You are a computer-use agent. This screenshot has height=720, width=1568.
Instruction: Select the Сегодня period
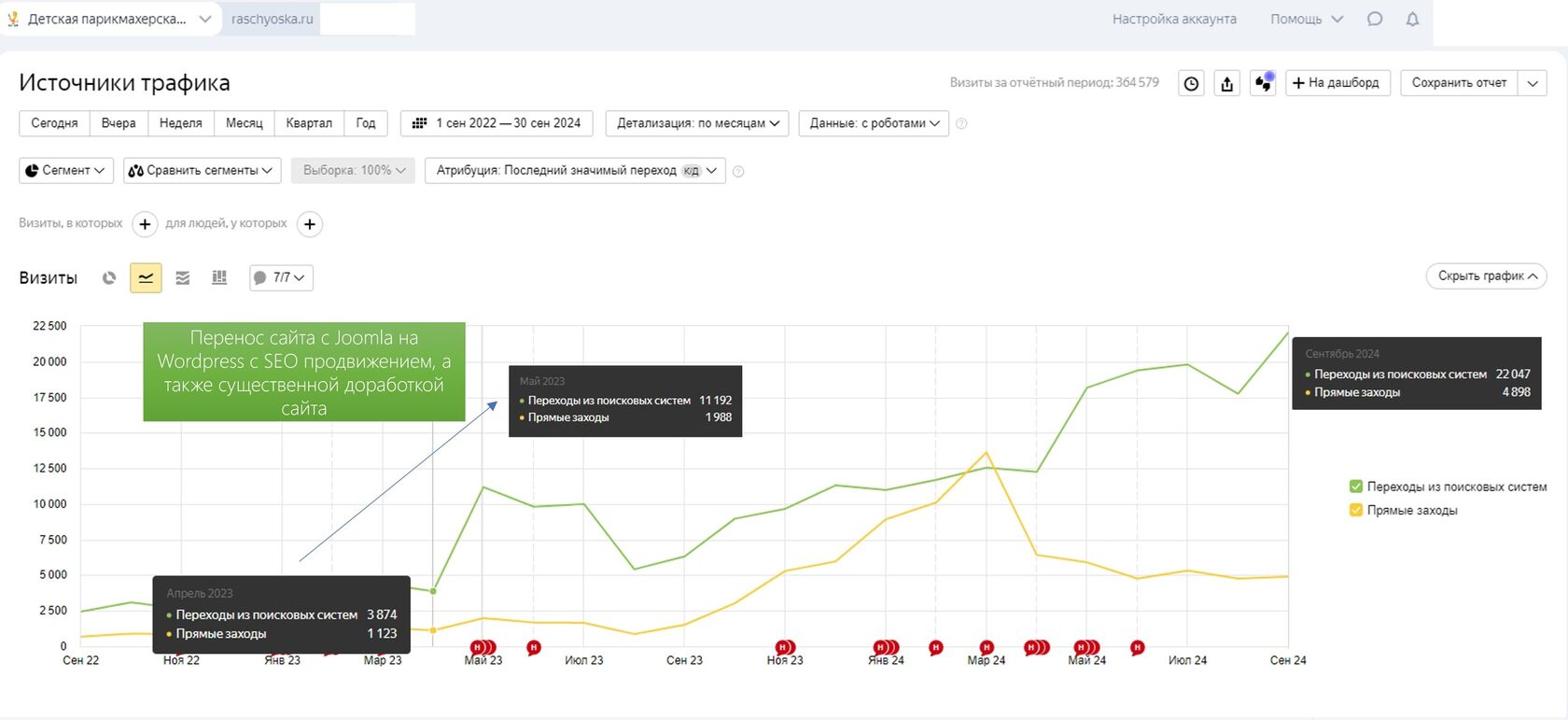click(54, 123)
